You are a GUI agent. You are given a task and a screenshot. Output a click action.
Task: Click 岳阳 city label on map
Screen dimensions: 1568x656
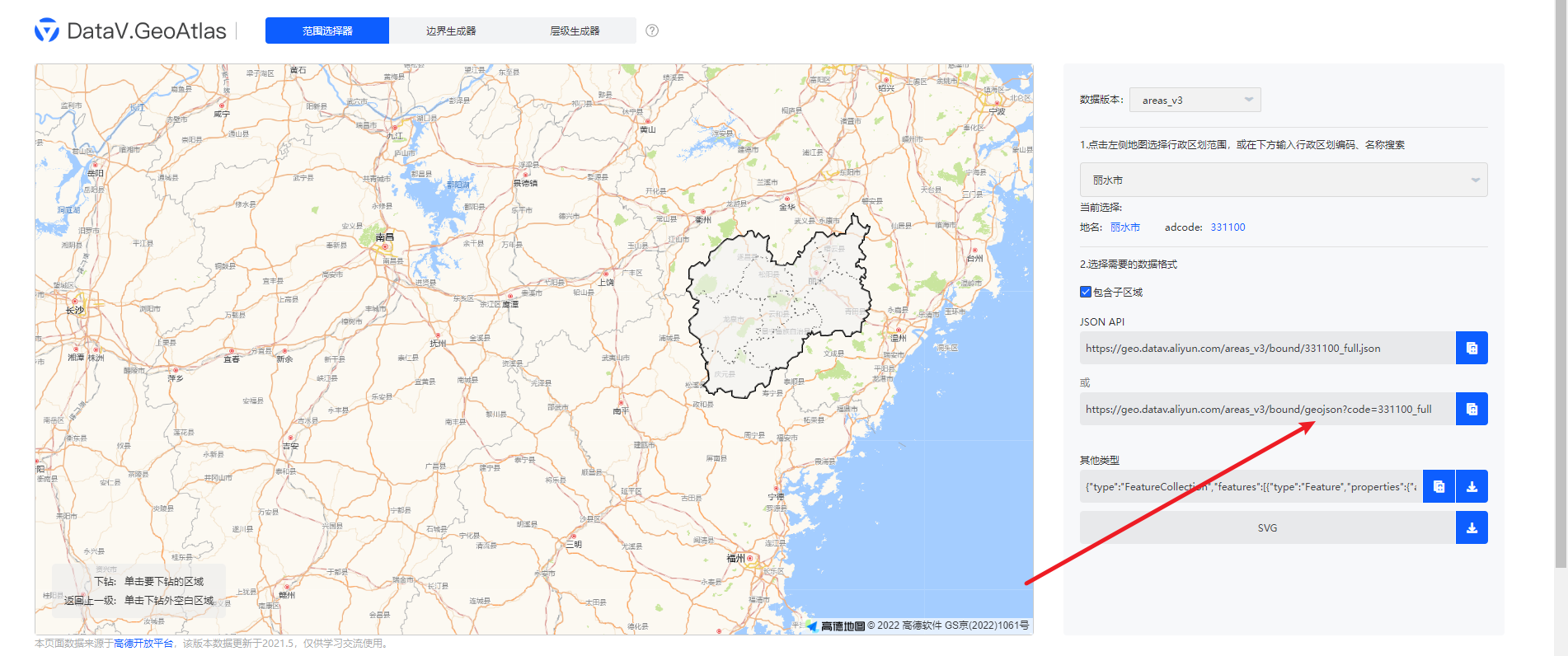[96, 174]
